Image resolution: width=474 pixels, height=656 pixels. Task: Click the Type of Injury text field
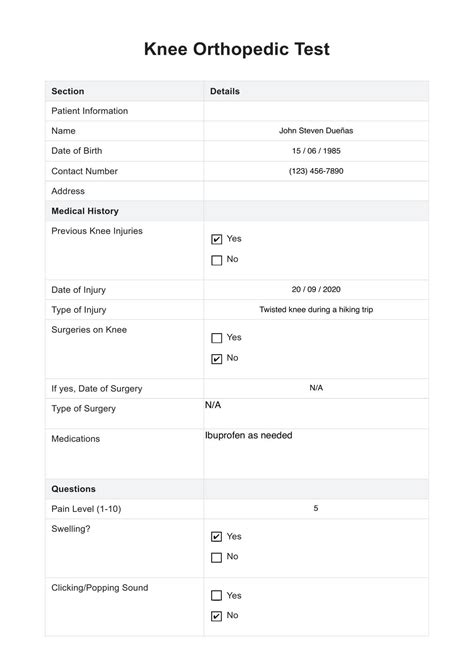pos(316,310)
